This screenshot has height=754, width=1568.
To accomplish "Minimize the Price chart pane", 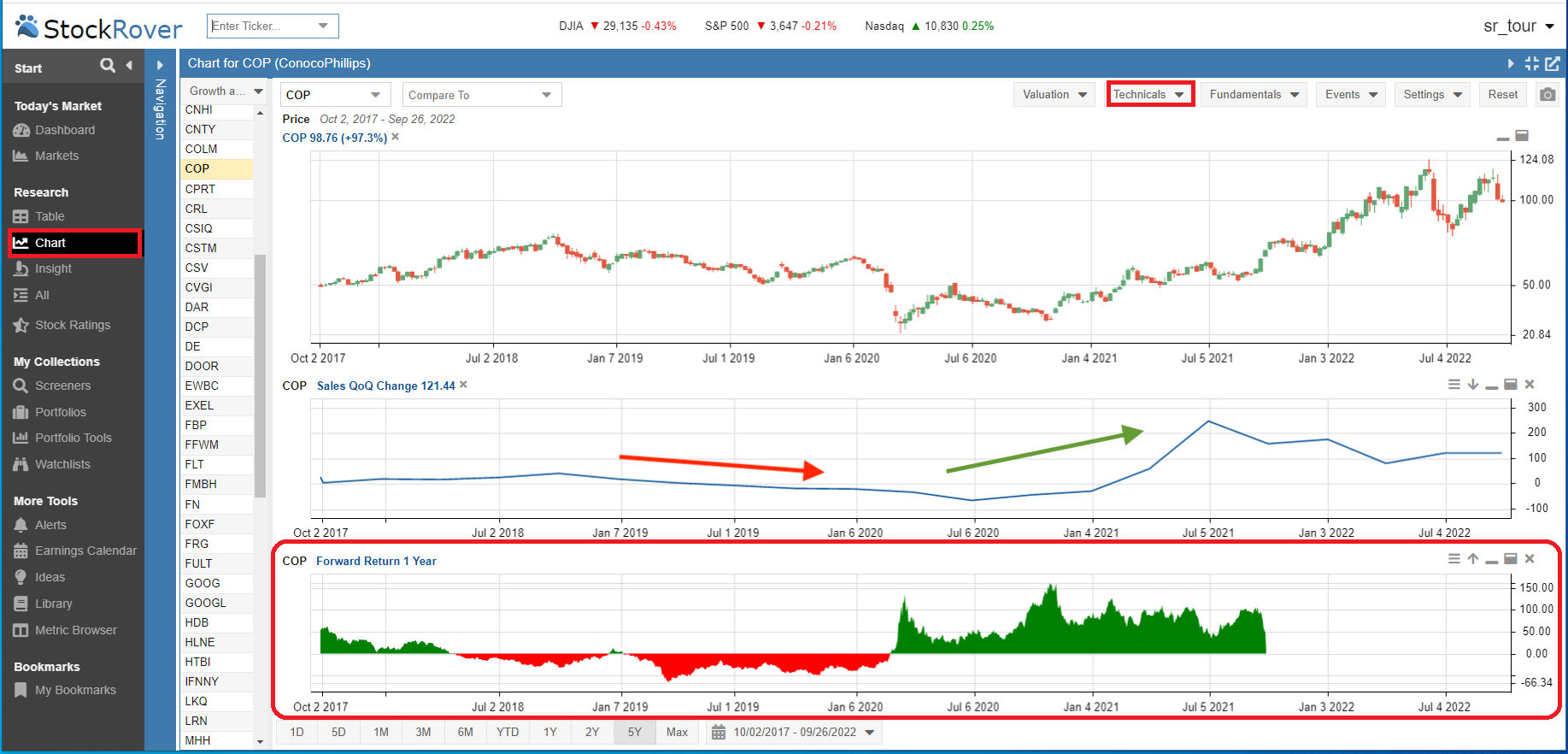I will [1503, 138].
